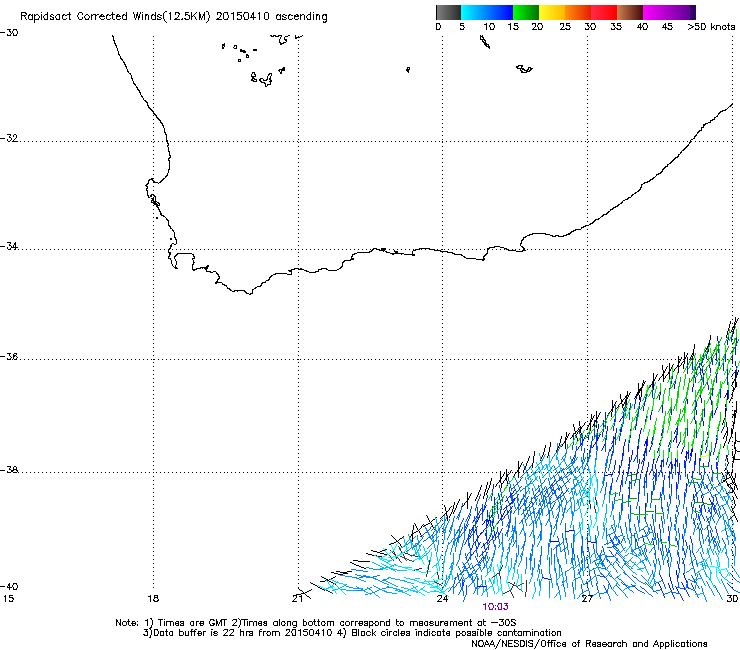This screenshot has height=650, width=740.
Task: Click the legend tick label '25'
Action: click(x=564, y=27)
